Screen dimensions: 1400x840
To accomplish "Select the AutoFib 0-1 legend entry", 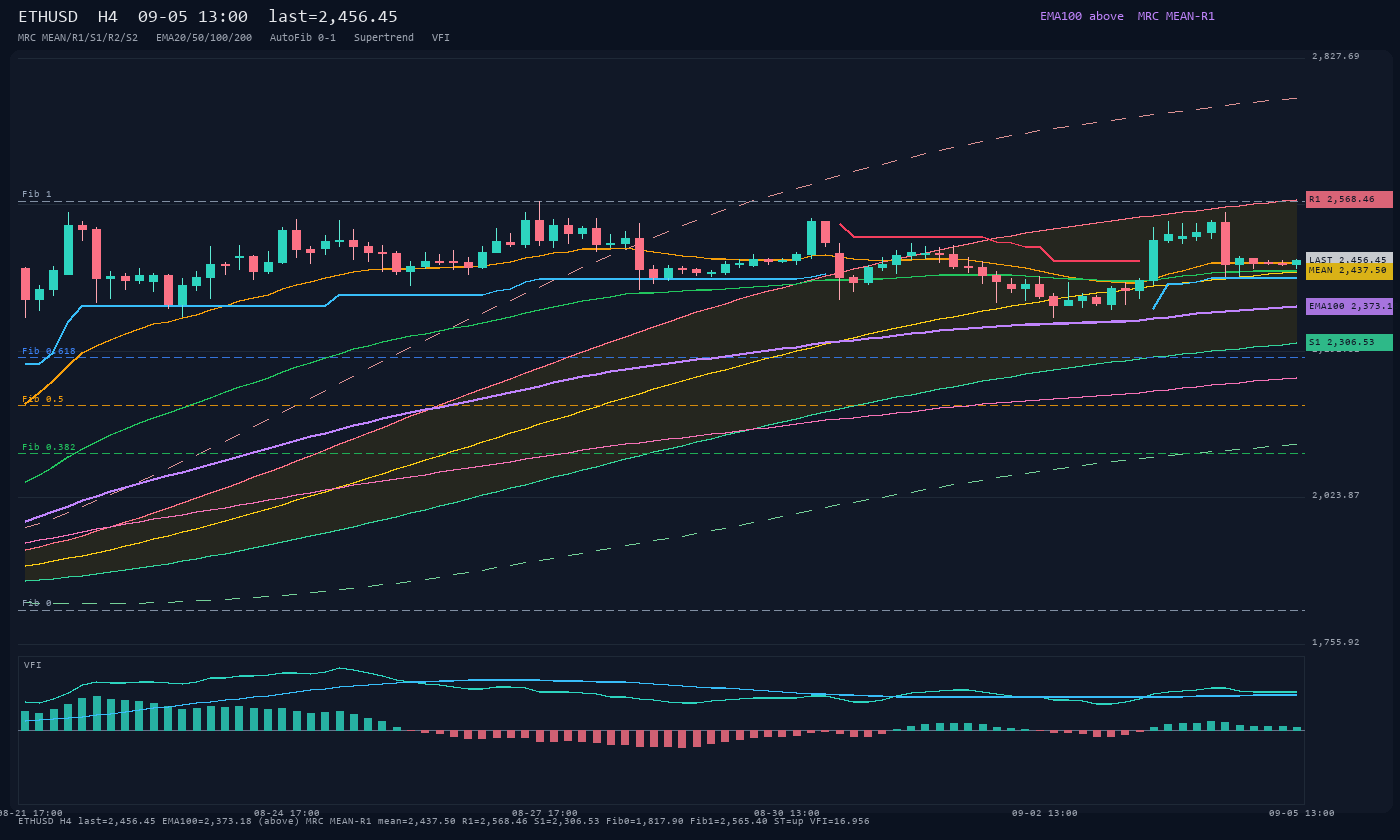I will (303, 38).
